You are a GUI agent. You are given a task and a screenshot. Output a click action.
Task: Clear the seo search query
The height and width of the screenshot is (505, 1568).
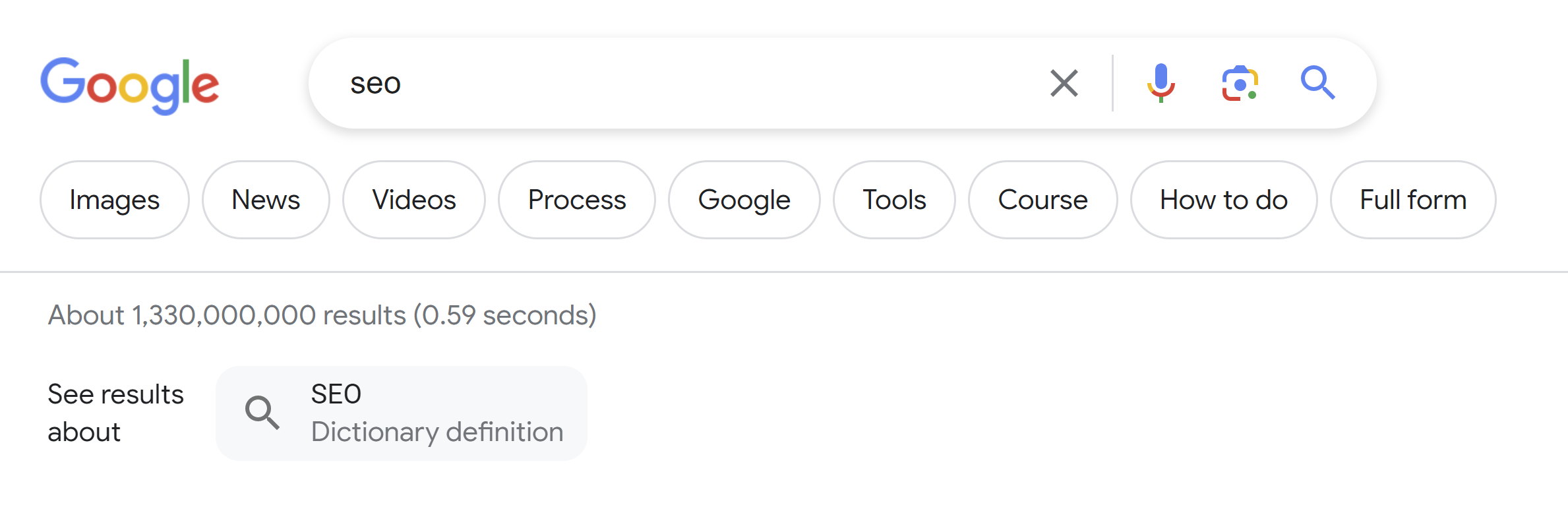[1064, 83]
